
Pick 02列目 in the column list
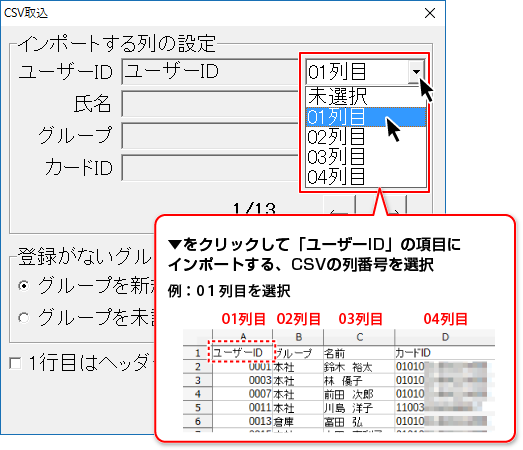[366, 137]
